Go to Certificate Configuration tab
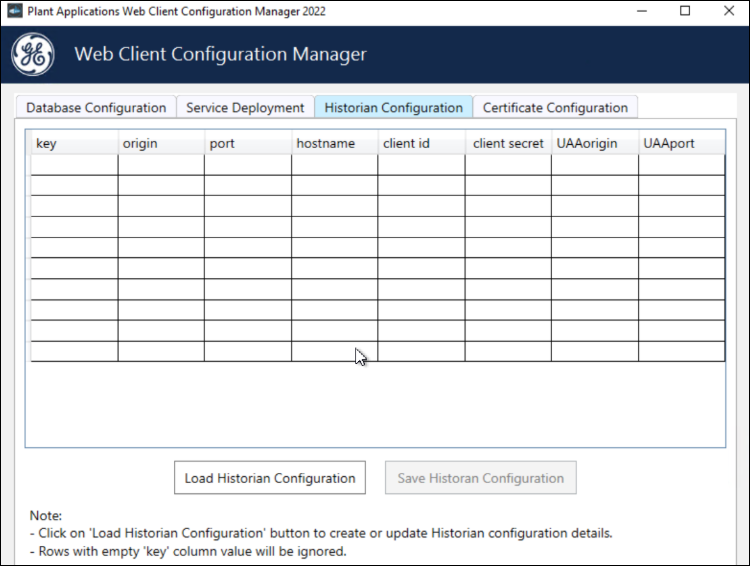The image size is (750, 566). (x=555, y=108)
